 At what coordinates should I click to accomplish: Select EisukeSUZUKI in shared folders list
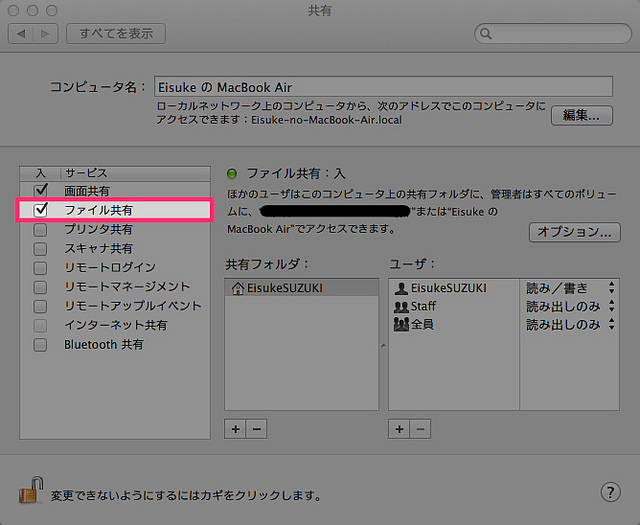click(x=302, y=288)
